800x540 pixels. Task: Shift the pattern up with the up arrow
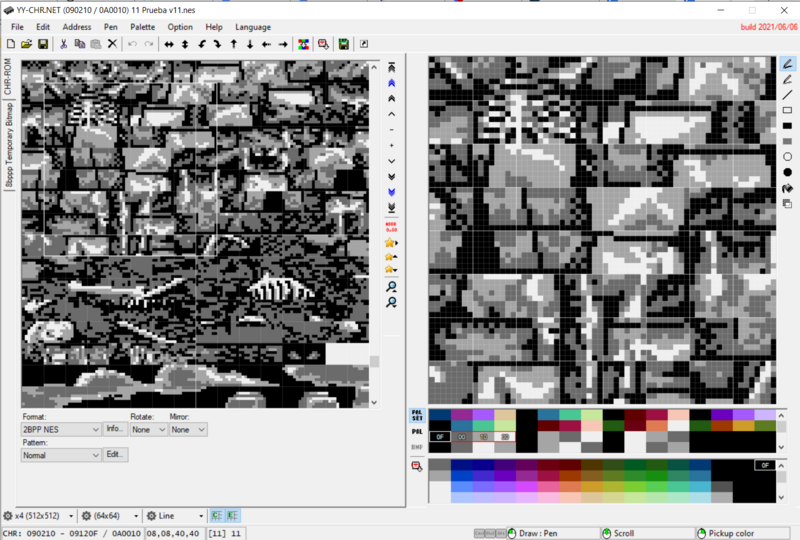click(234, 44)
